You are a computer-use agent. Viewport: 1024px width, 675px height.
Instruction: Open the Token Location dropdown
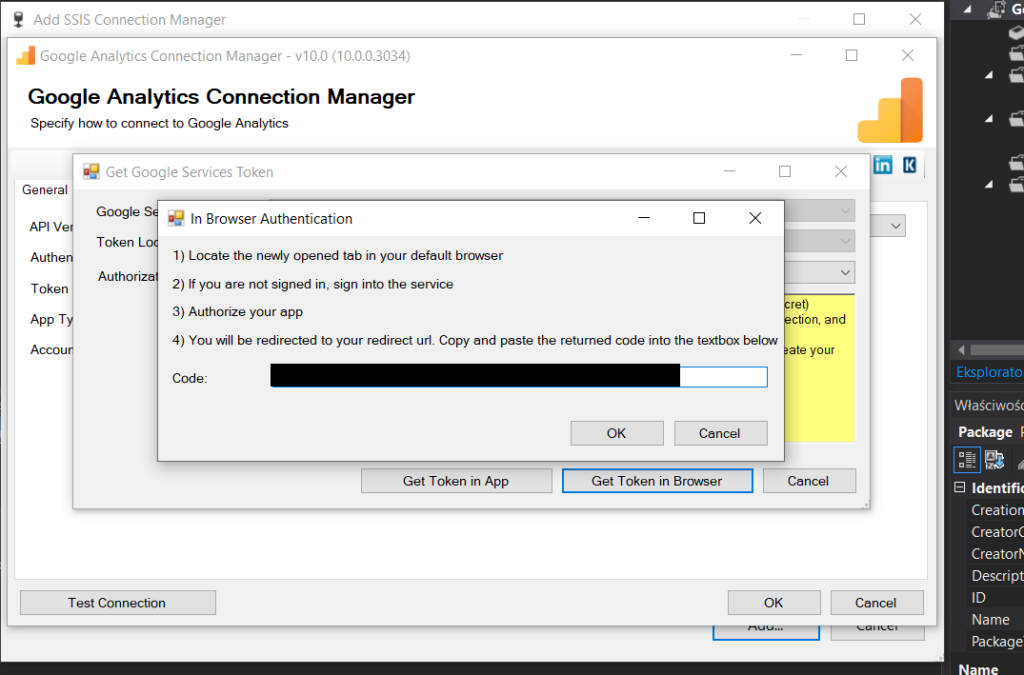[x=845, y=241]
